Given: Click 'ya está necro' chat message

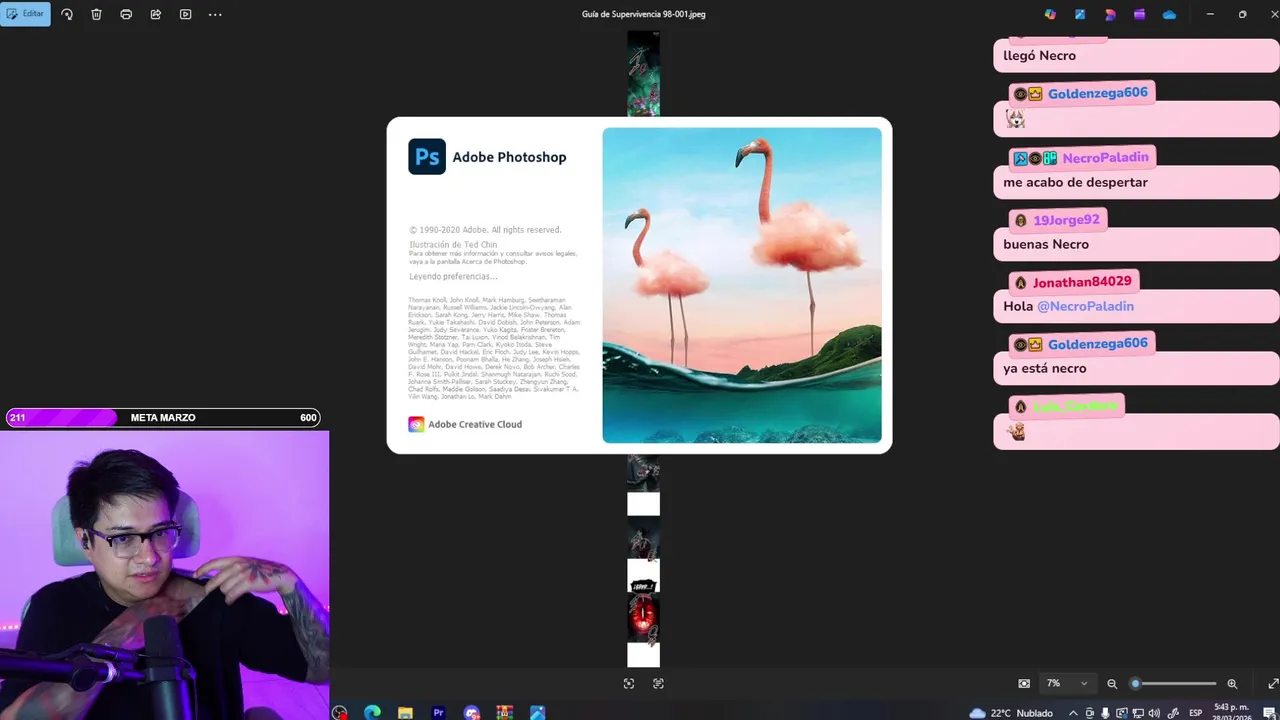Looking at the screenshot, I should (x=1045, y=368).
